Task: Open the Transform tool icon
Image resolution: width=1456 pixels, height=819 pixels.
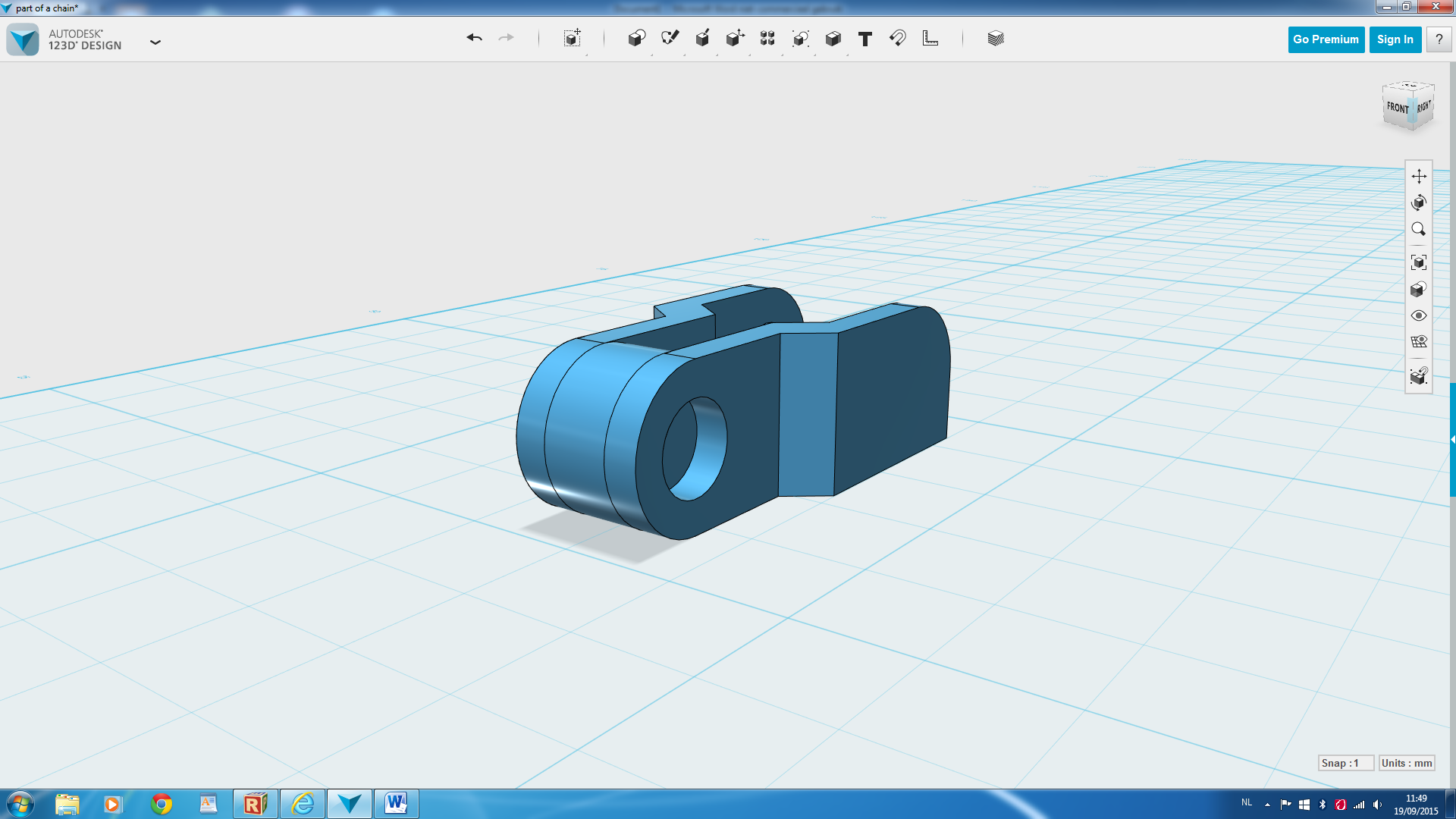Action: coord(573,38)
